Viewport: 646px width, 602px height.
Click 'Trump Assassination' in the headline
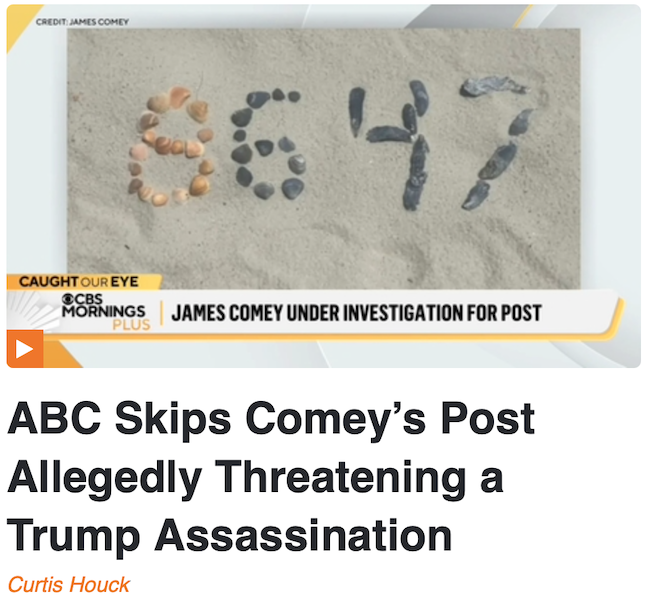click(229, 535)
